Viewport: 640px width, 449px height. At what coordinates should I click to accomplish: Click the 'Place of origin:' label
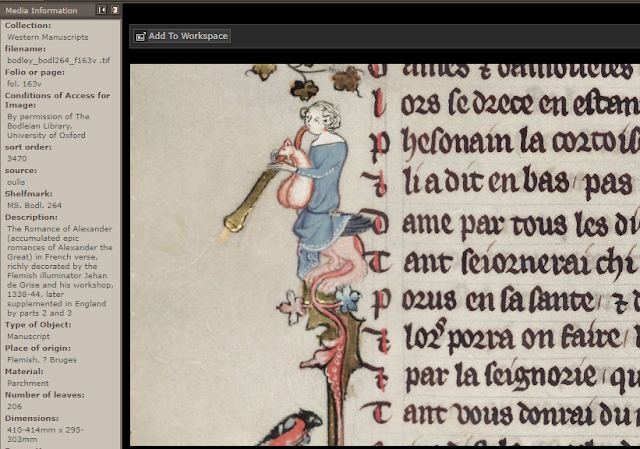pyautogui.click(x=38, y=348)
